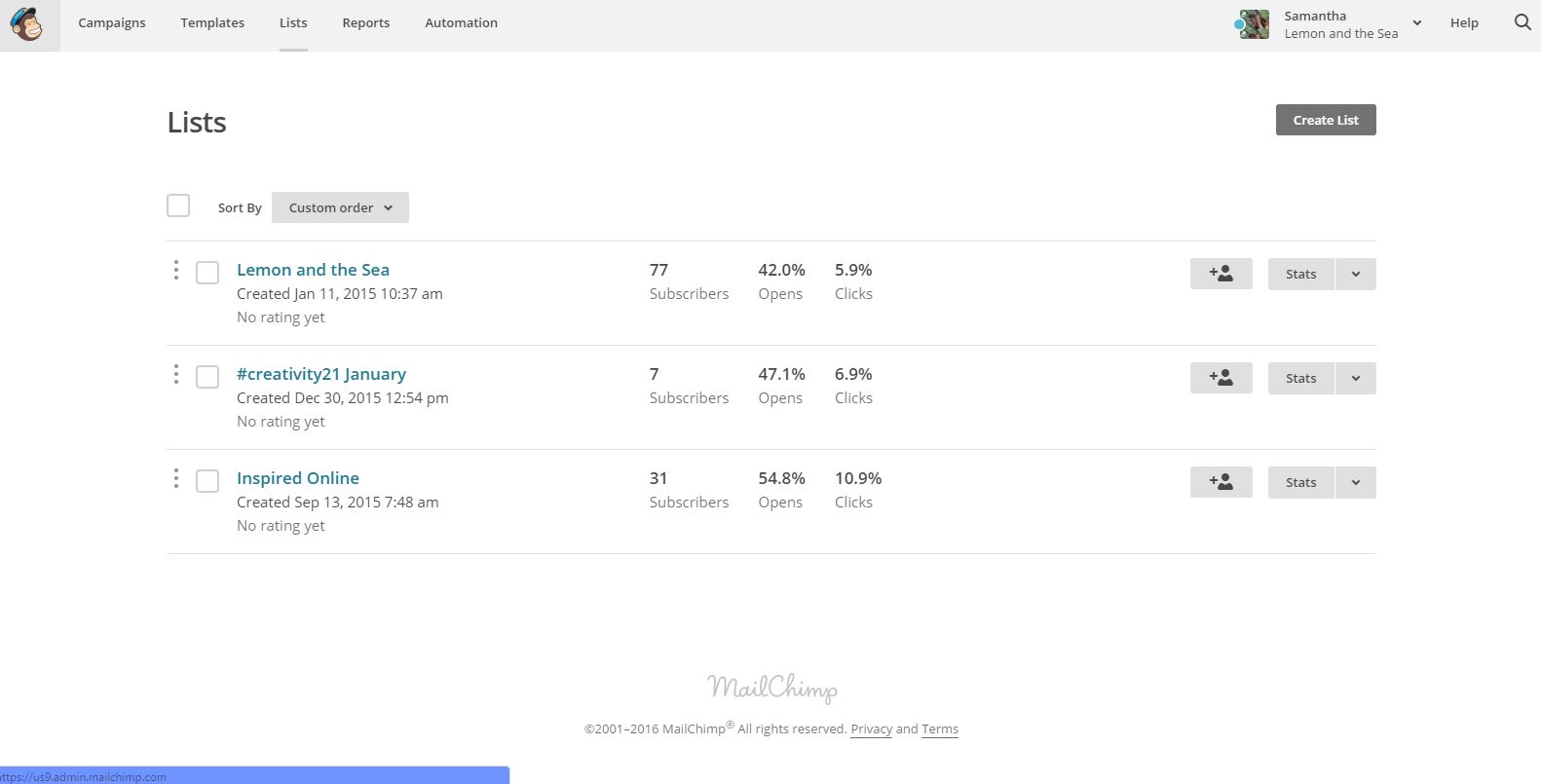The height and width of the screenshot is (784, 1541).
Task: Select the Lists navigation tab
Action: point(293,22)
